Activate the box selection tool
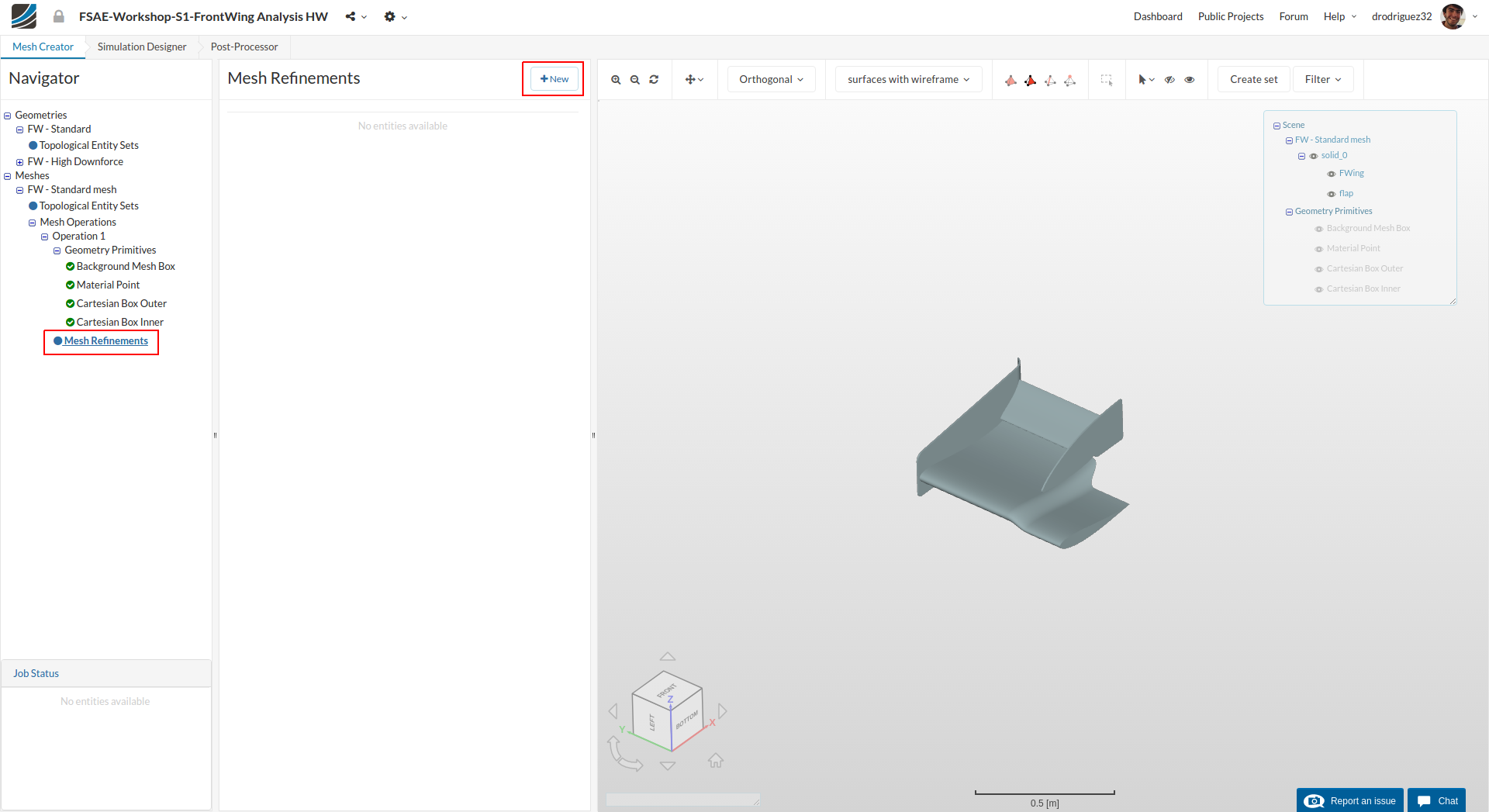Screen dimensions: 1489x812 pyautogui.click(x=1107, y=80)
